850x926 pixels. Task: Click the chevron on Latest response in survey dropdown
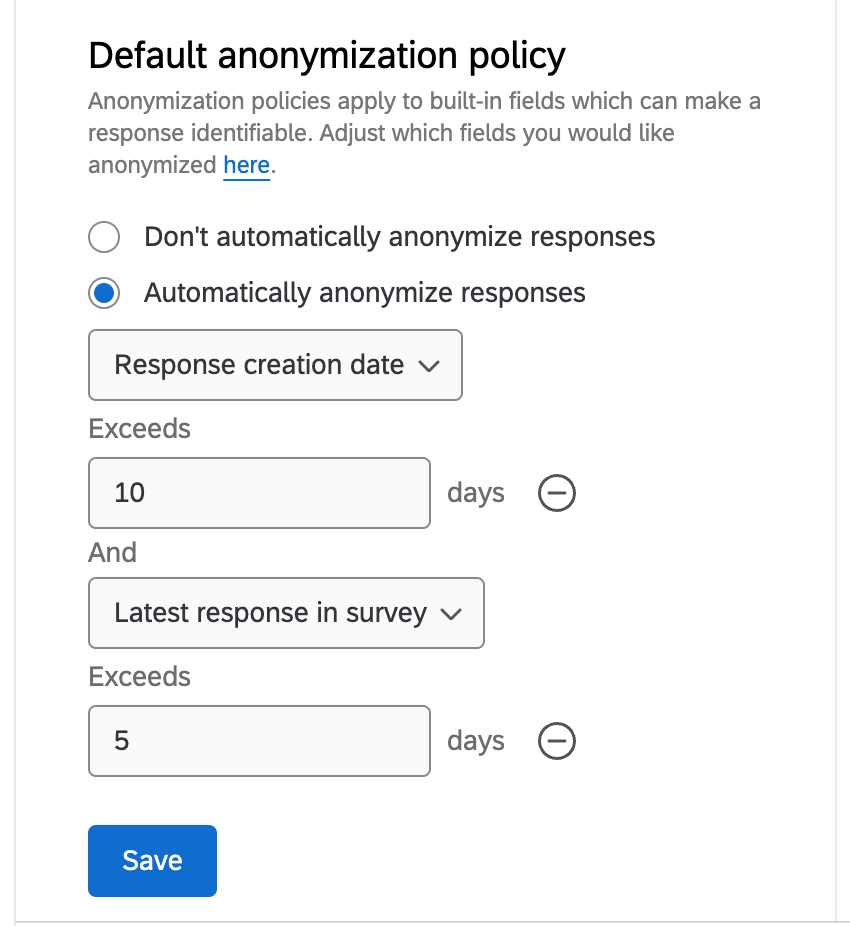click(451, 613)
